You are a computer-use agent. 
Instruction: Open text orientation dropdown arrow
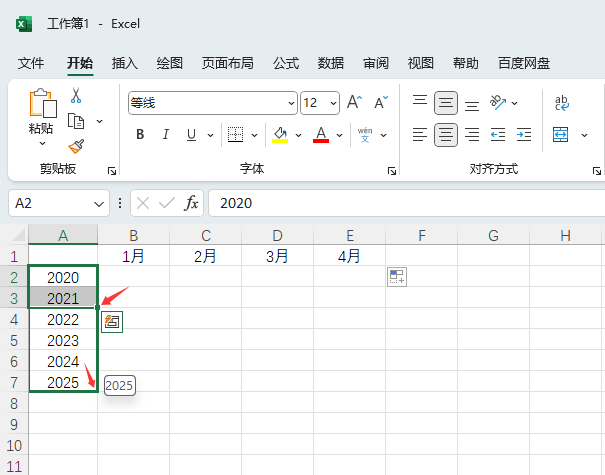(514, 103)
